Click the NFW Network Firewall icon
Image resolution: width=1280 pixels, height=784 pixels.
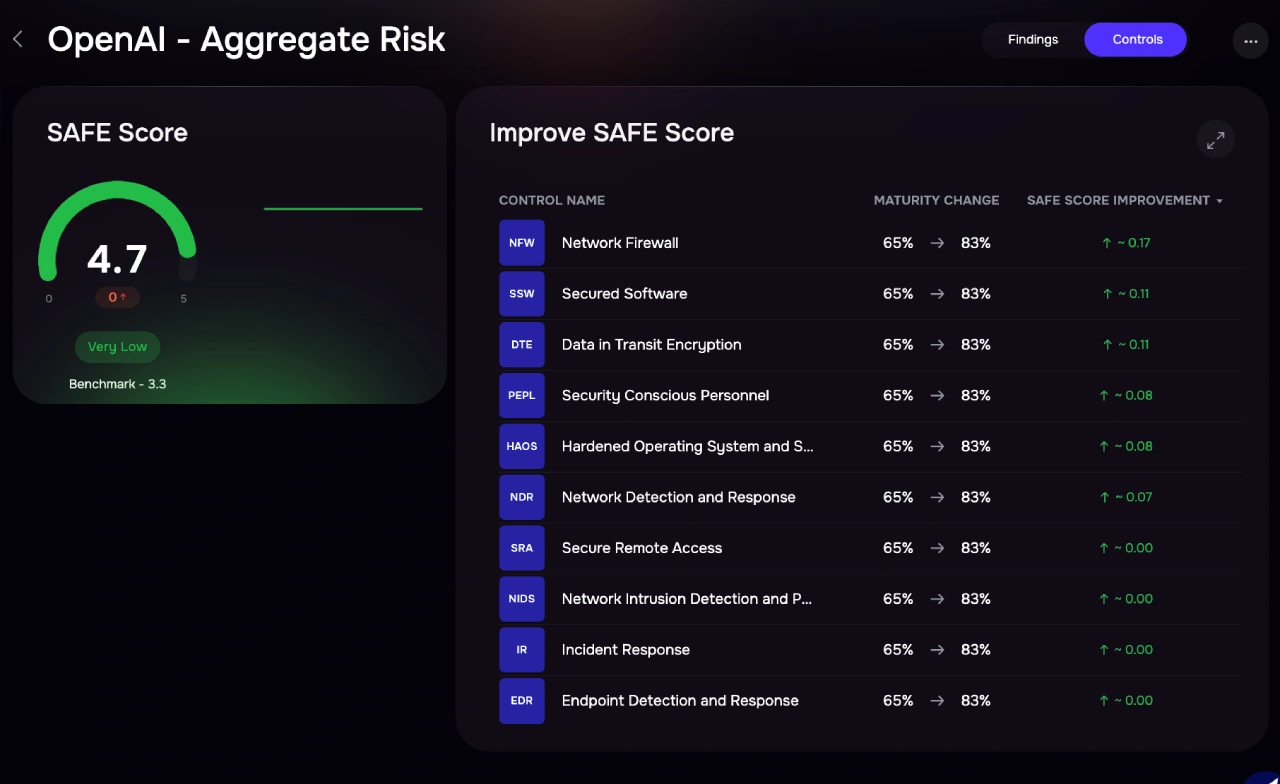point(522,243)
